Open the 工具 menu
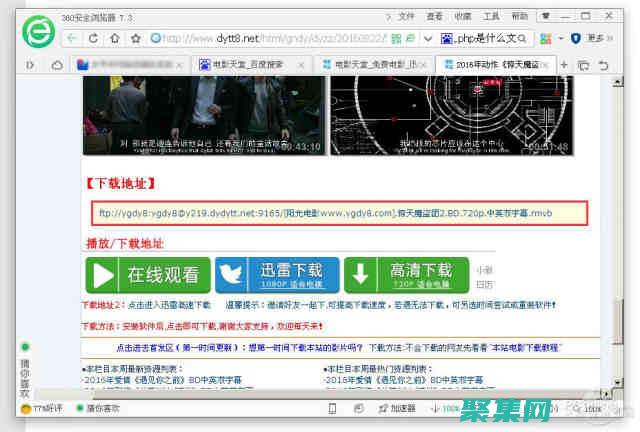This screenshot has width=640, height=432. (491, 16)
